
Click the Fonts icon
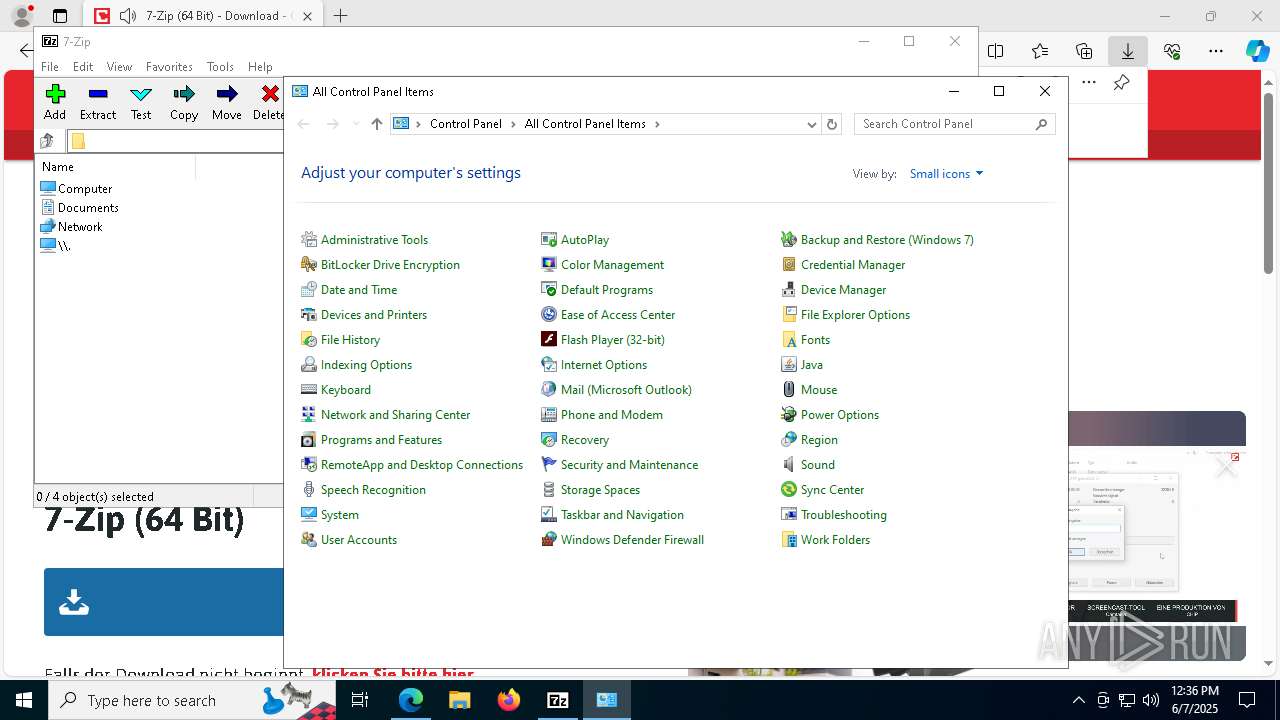(x=789, y=340)
